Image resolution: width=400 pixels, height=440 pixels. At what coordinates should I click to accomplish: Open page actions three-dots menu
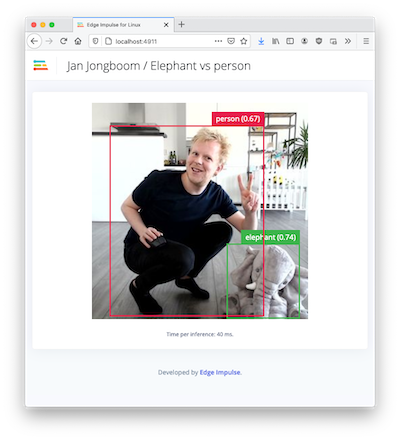(x=218, y=41)
